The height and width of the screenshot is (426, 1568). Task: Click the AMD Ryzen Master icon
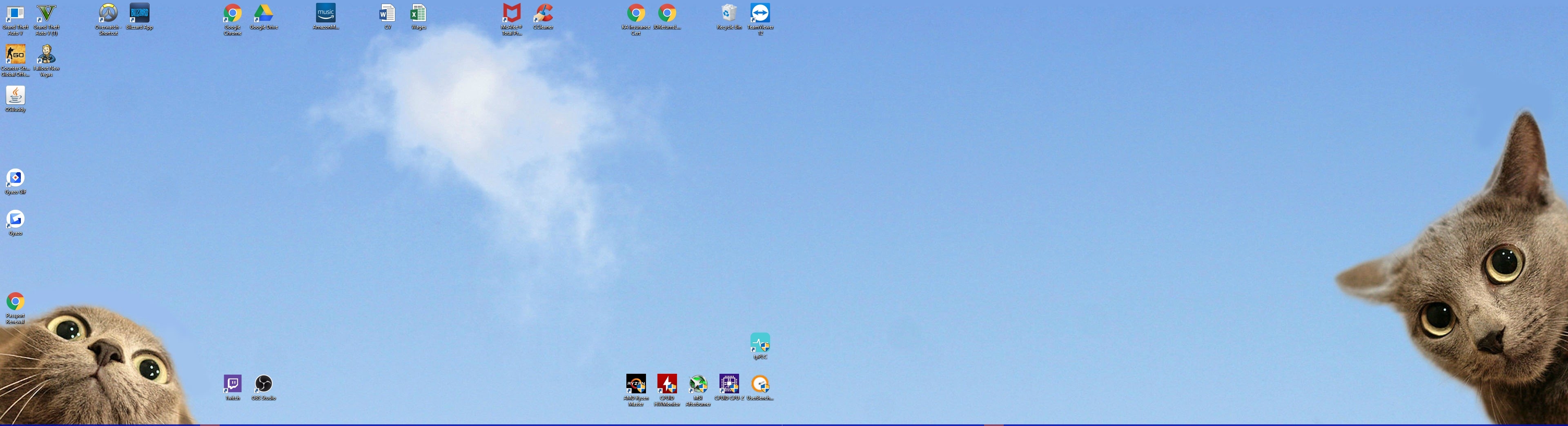(x=636, y=390)
